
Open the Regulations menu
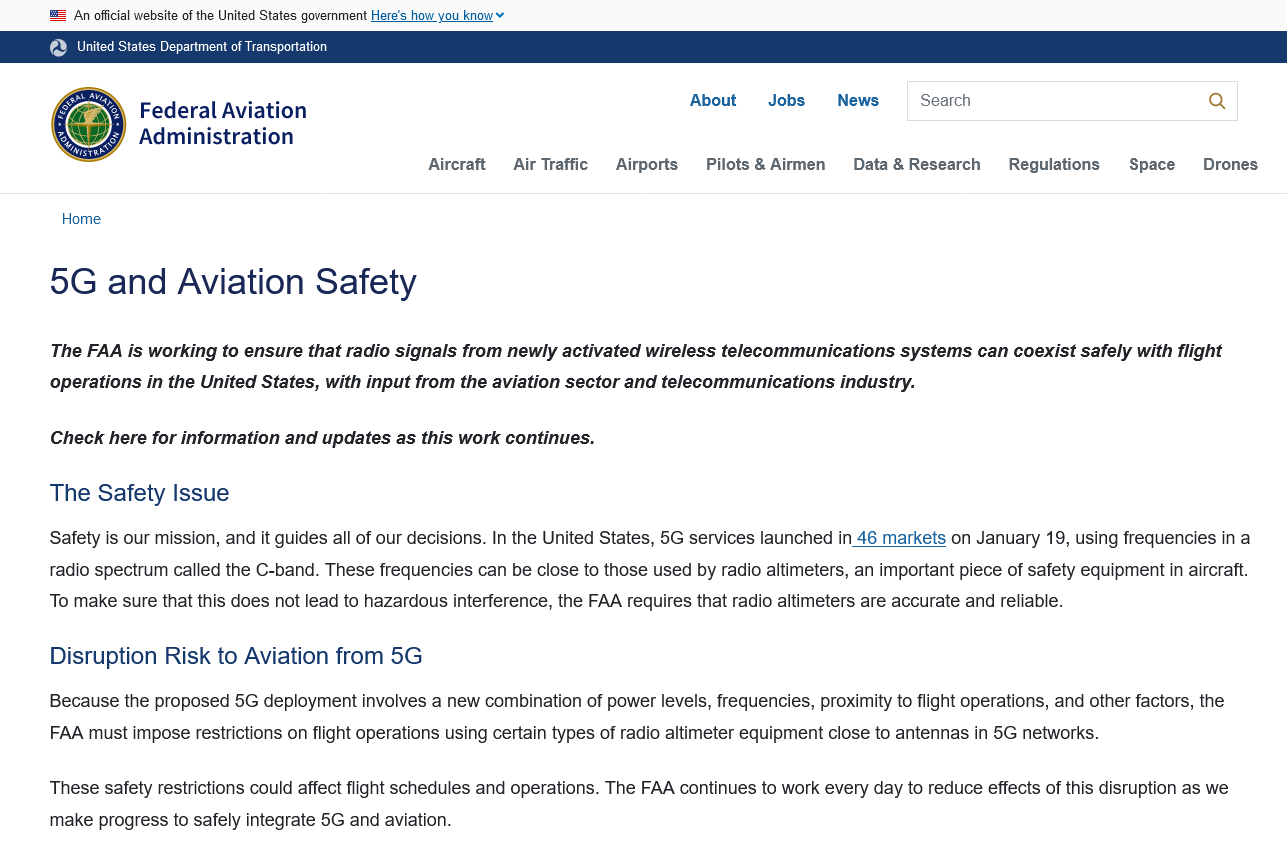pos(1053,165)
